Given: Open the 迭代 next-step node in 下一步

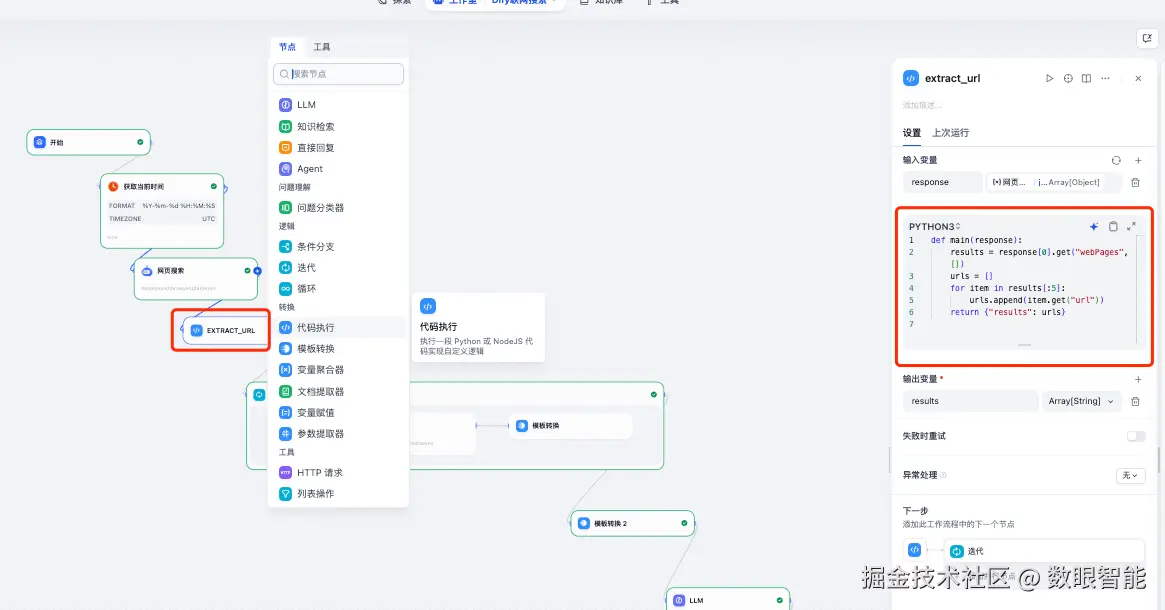Looking at the screenshot, I should point(1044,551).
